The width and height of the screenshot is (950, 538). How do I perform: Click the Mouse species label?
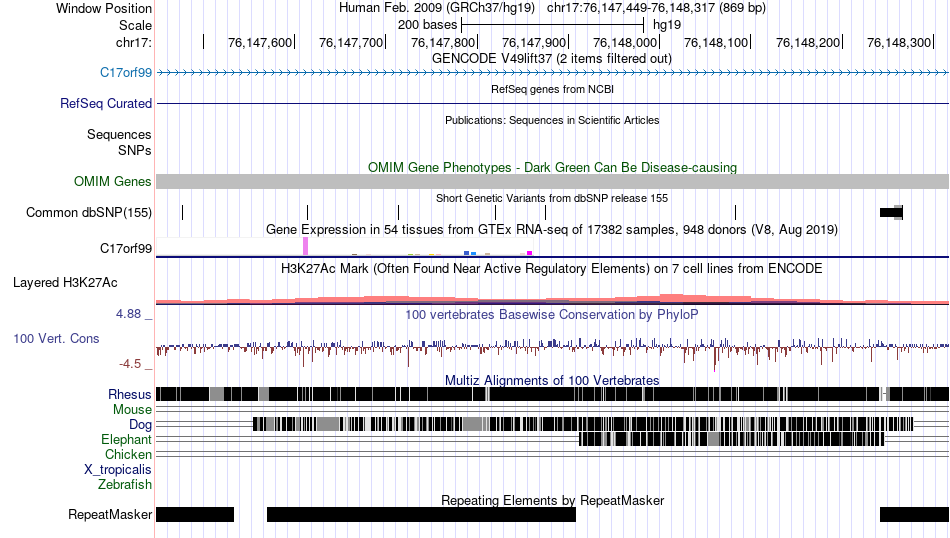tap(132, 410)
